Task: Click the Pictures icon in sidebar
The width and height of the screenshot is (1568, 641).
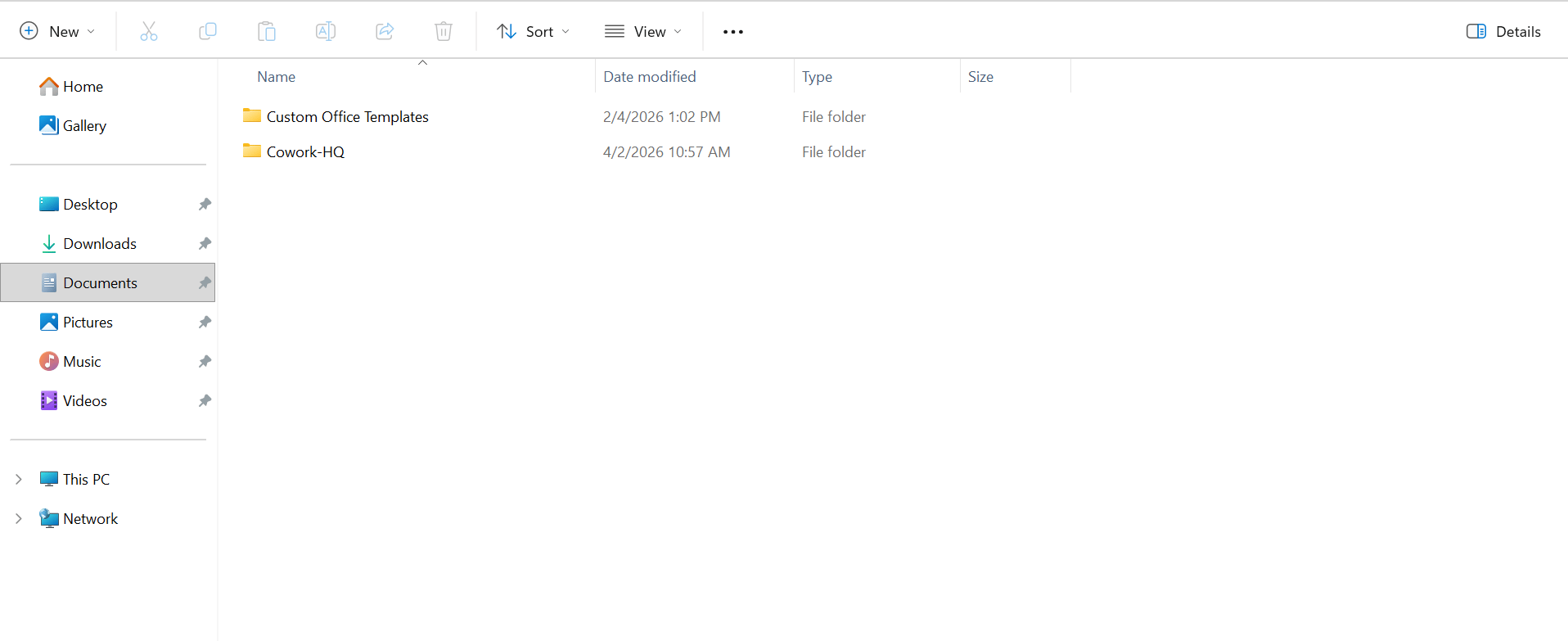Action: click(x=49, y=322)
